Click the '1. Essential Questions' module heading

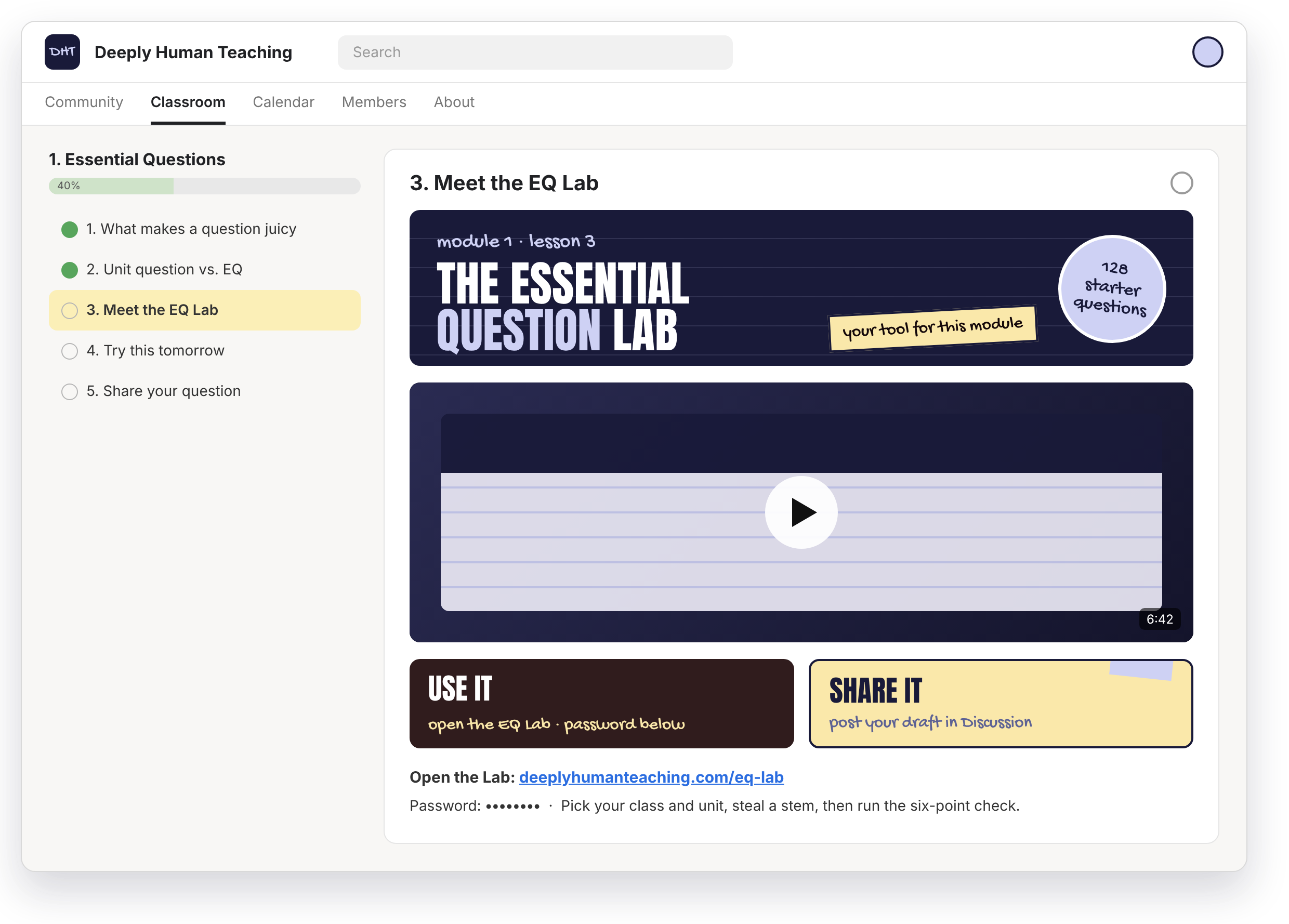pos(136,159)
